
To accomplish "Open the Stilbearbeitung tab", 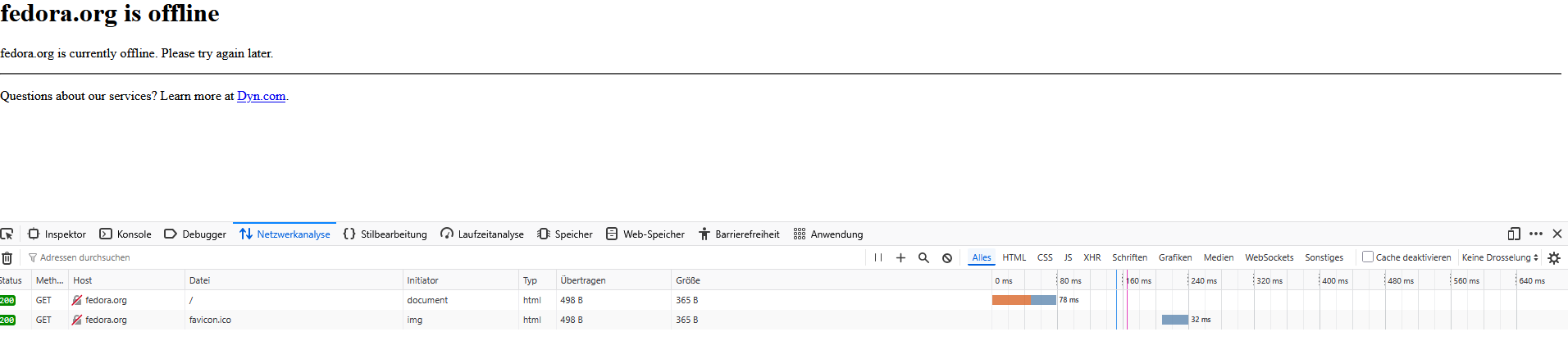I will [x=385, y=234].
